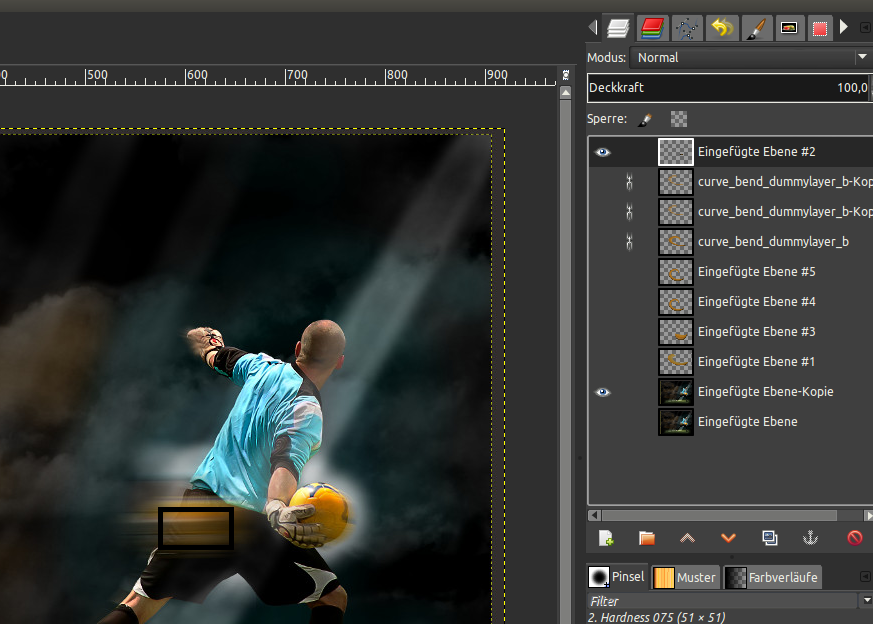873x624 pixels.
Task: Click the Deckkraft opacity slider
Action: [728, 88]
